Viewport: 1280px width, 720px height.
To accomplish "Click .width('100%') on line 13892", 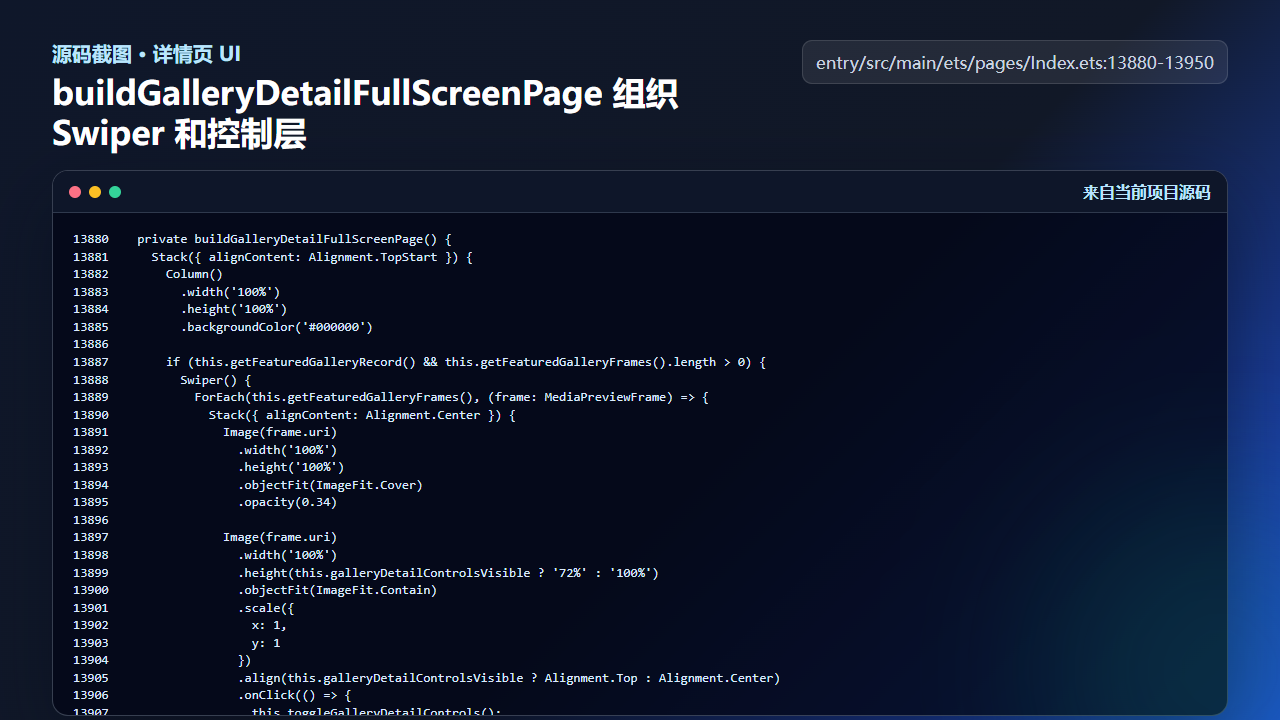I will point(287,450).
